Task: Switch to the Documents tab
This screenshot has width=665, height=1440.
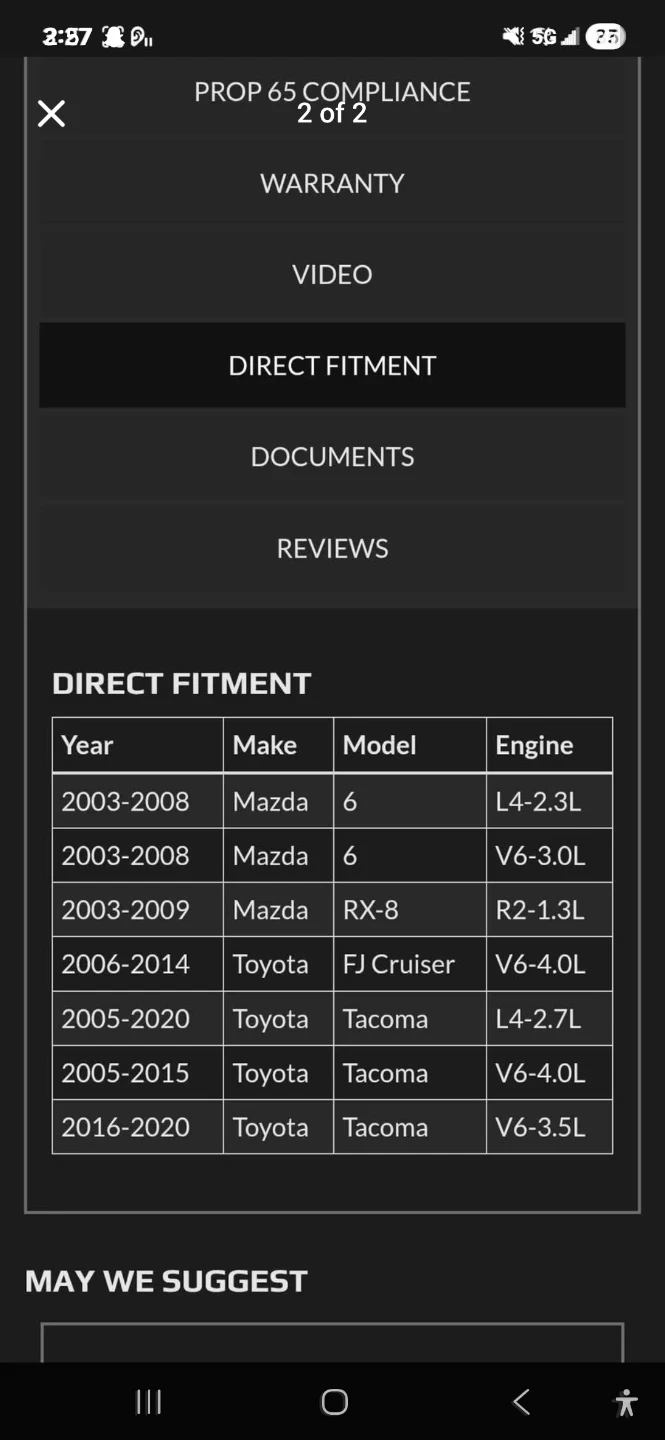Action: coord(332,456)
